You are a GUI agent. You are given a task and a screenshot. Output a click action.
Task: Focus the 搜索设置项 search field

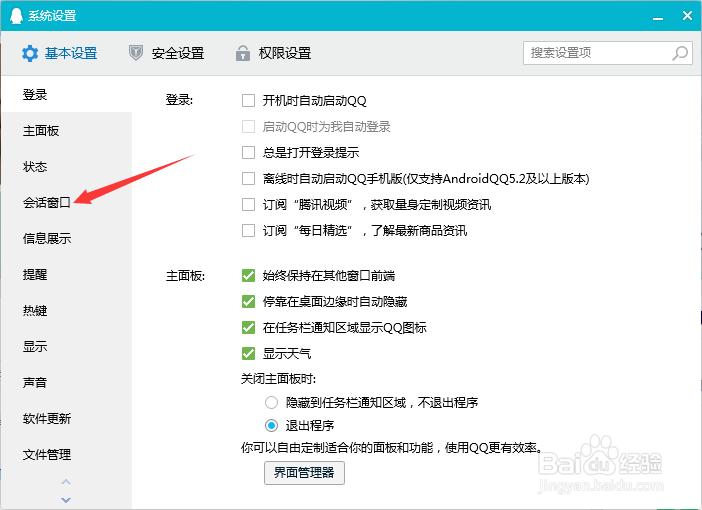[x=608, y=53]
